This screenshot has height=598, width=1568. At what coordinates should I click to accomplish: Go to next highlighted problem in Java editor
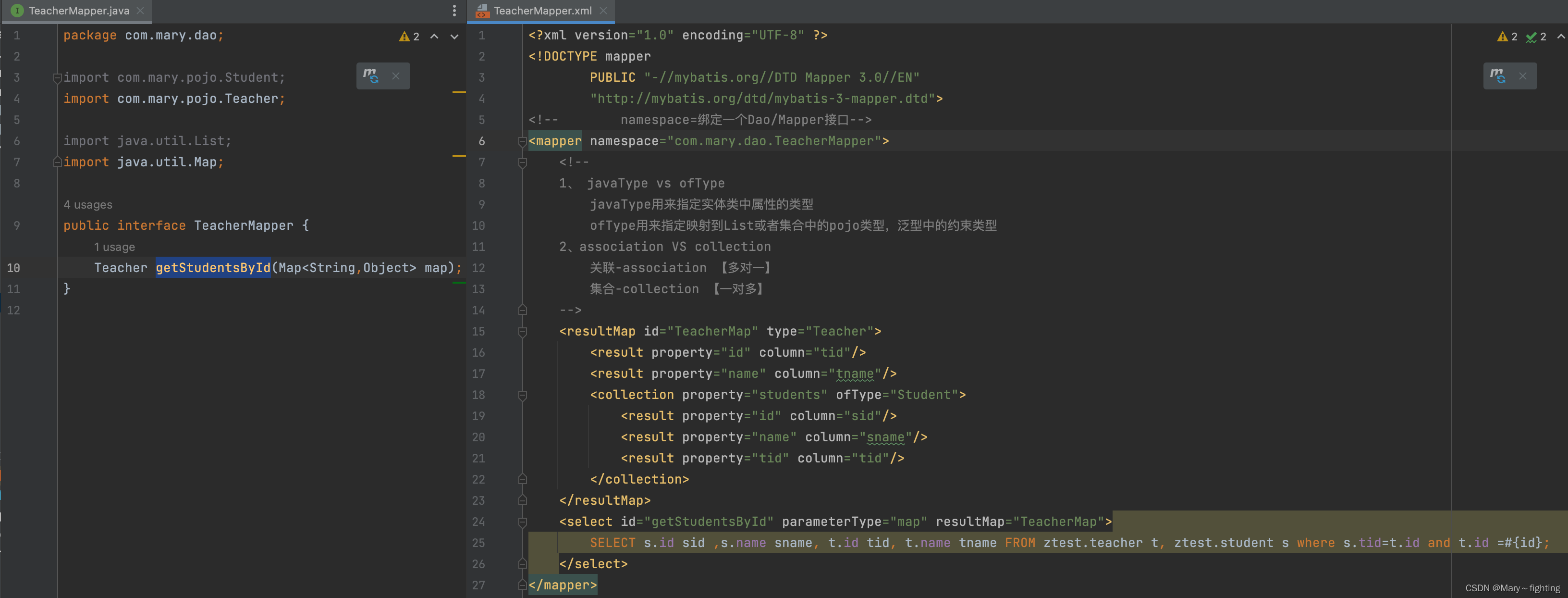454,37
